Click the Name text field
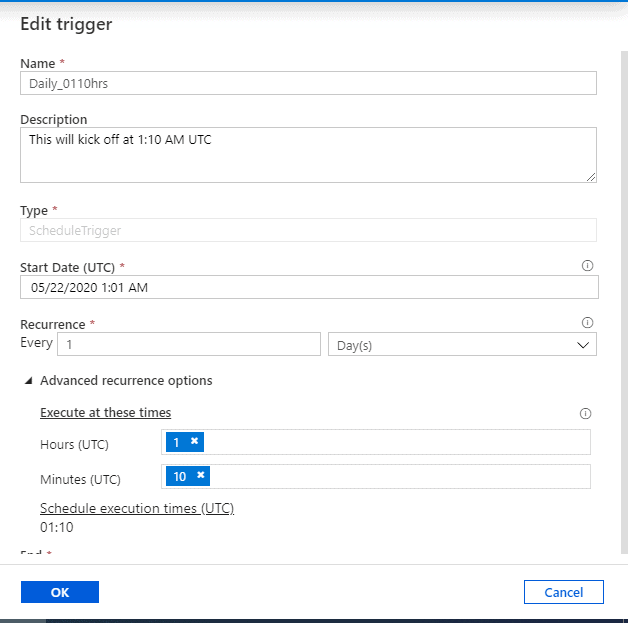Screen dimensions: 628x623 coord(308,84)
